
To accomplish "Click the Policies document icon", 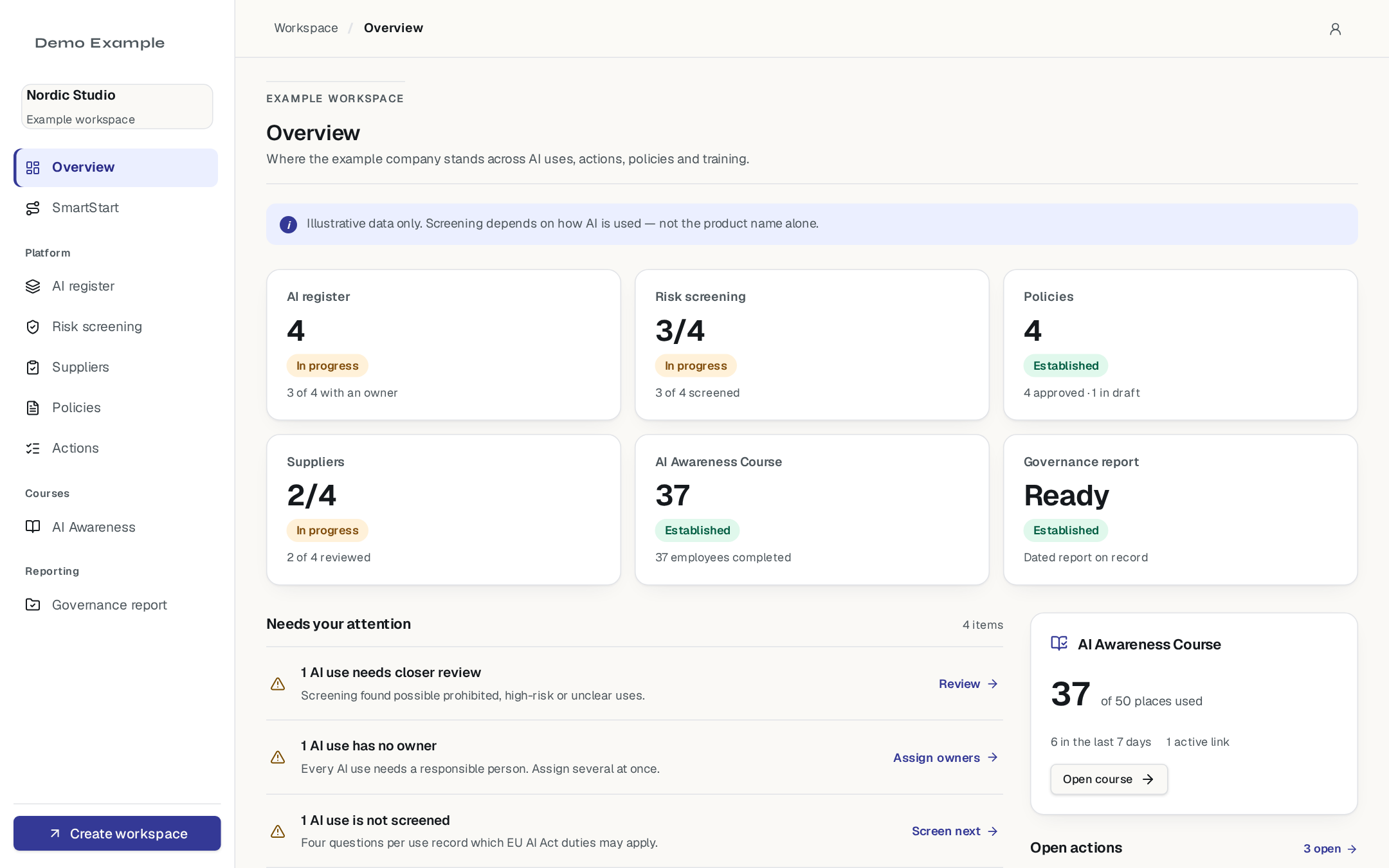I will 33,408.
